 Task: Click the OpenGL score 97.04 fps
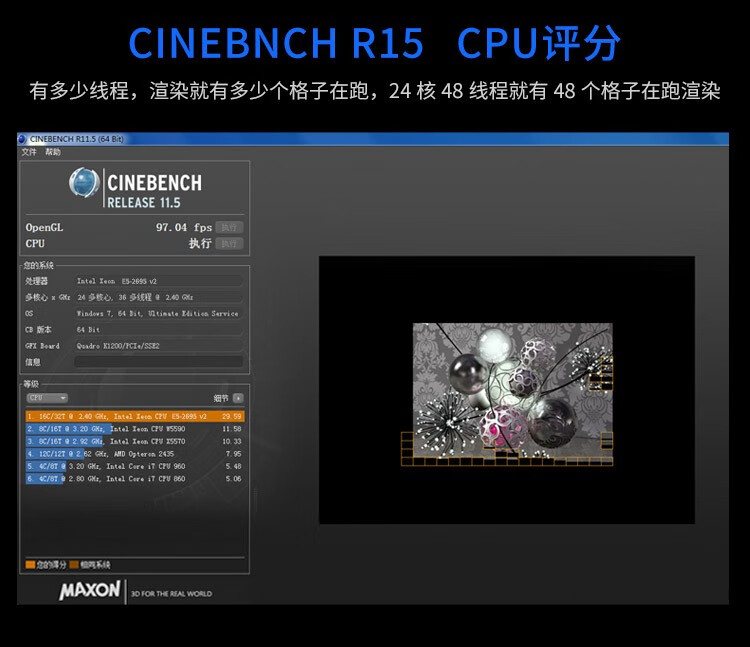tap(184, 227)
